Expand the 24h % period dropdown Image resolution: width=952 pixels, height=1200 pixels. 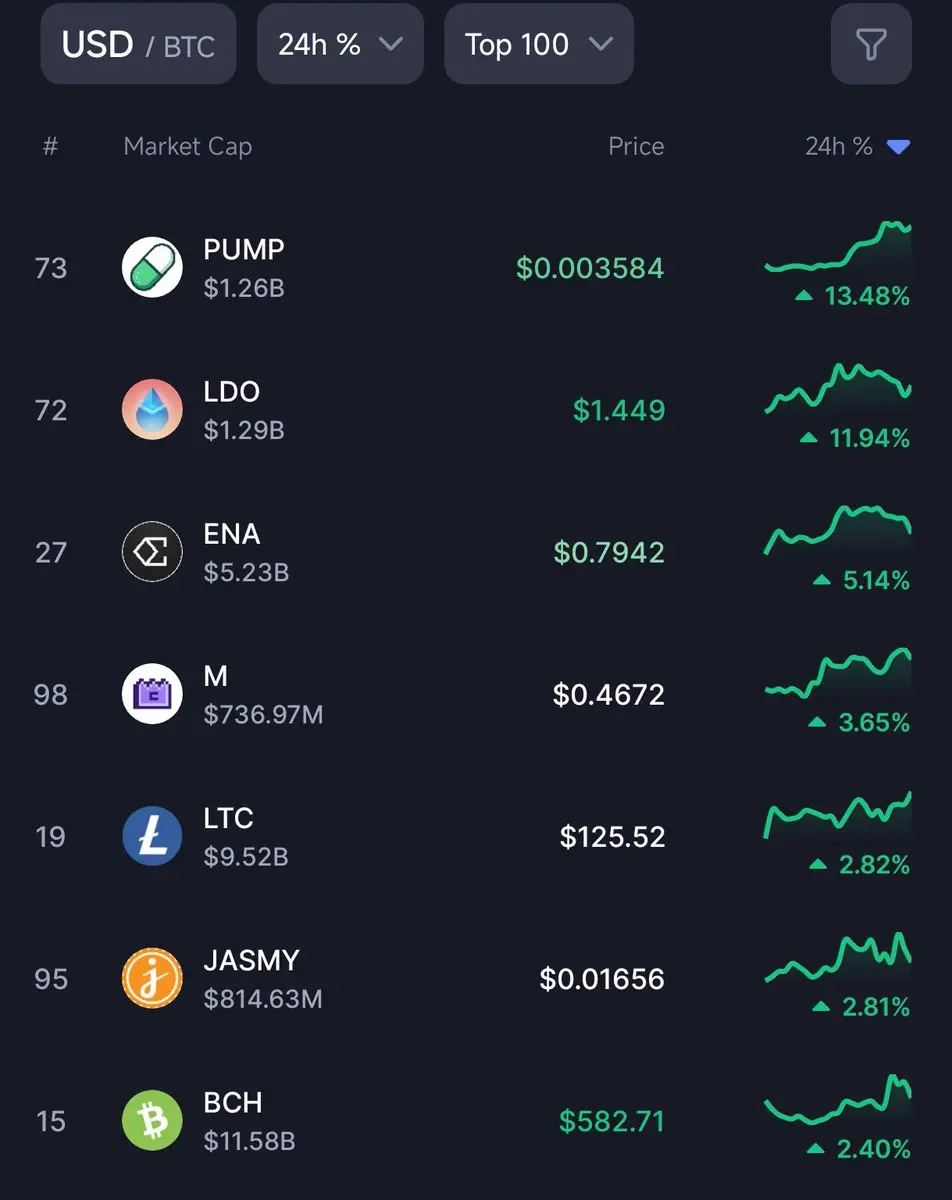(340, 44)
